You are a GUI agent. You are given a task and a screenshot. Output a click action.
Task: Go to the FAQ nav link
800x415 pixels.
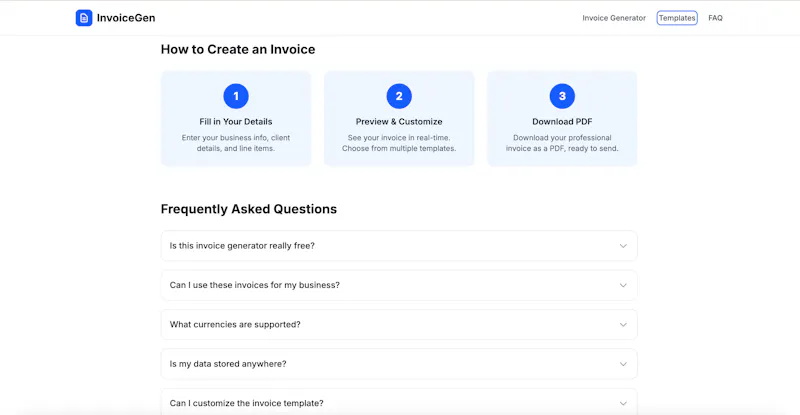click(x=715, y=18)
